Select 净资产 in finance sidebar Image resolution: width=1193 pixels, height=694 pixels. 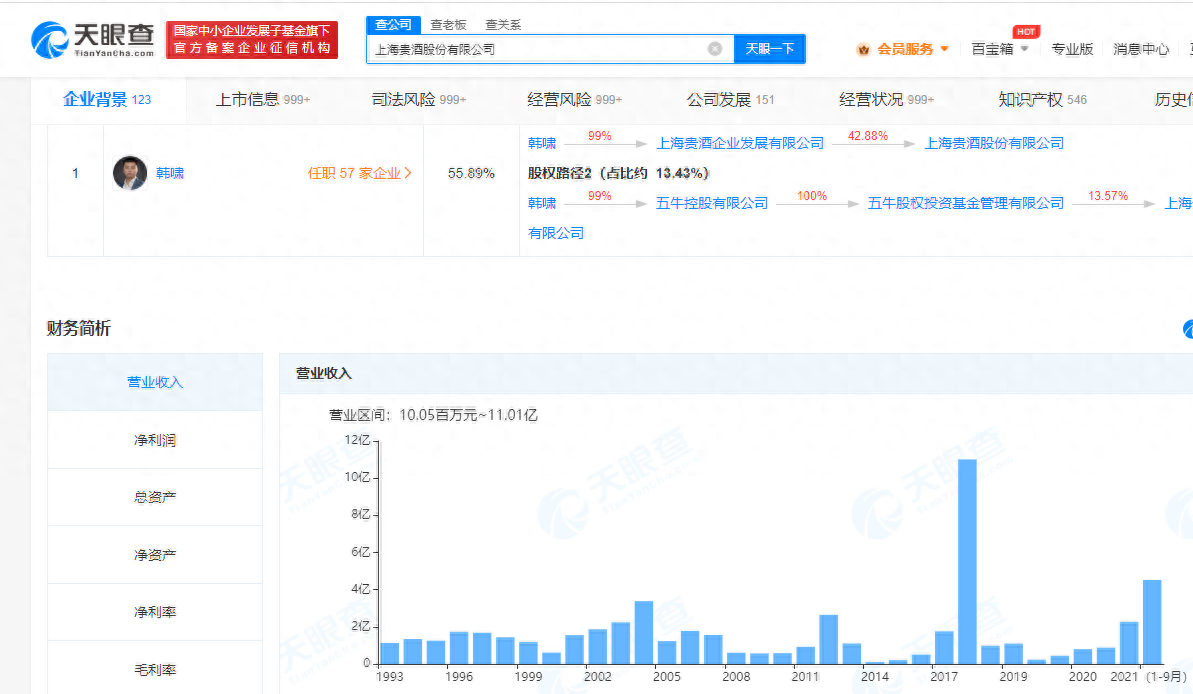pyautogui.click(x=155, y=555)
